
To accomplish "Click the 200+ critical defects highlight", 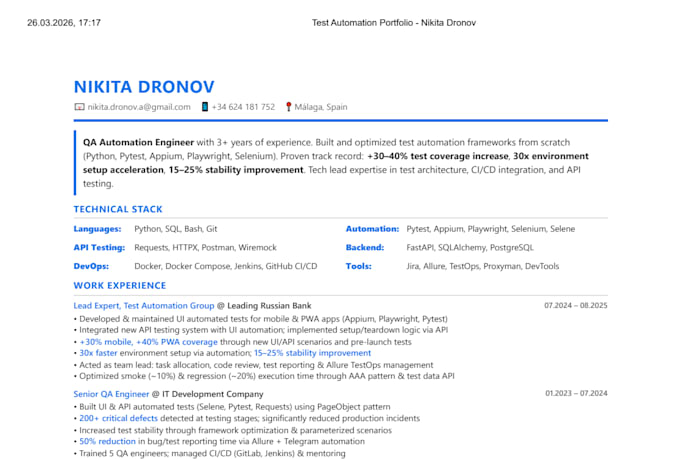I will pos(118,418).
